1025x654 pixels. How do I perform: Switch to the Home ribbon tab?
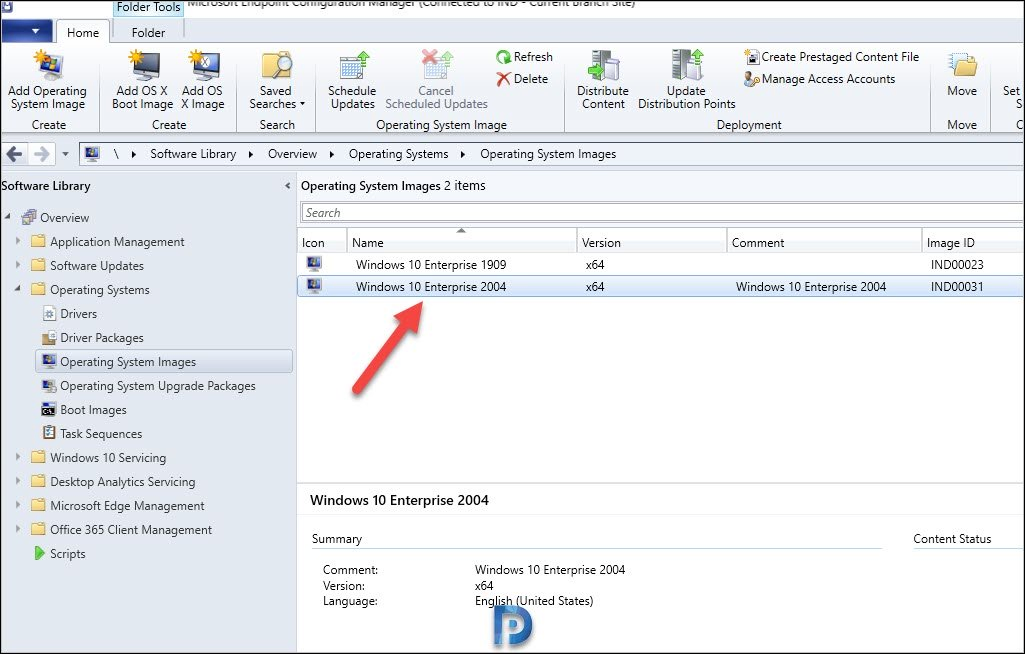[x=83, y=32]
